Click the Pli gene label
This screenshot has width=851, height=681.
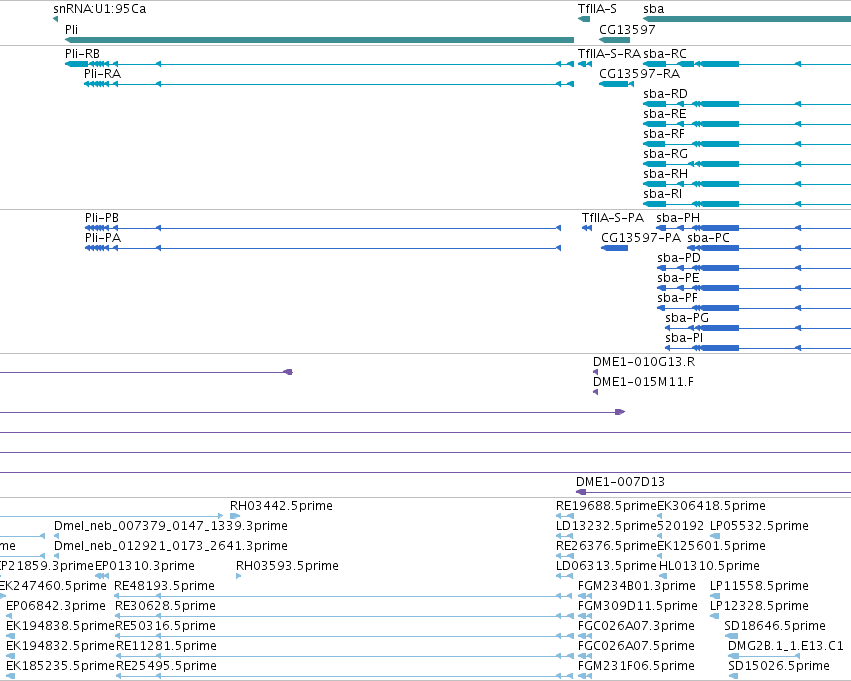71,30
